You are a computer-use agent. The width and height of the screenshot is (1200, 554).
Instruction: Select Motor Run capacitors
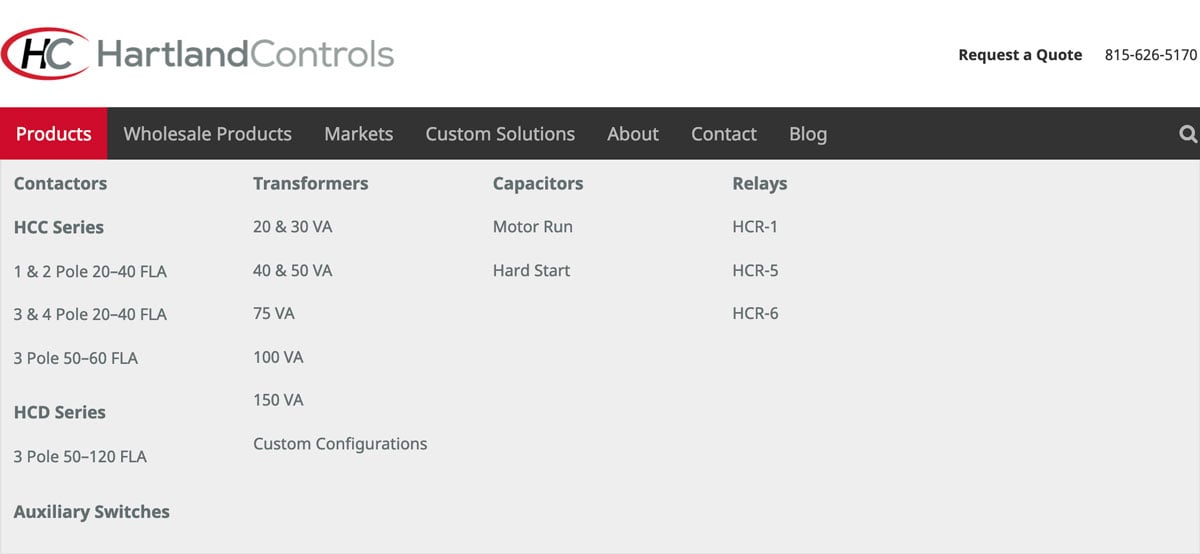point(533,227)
